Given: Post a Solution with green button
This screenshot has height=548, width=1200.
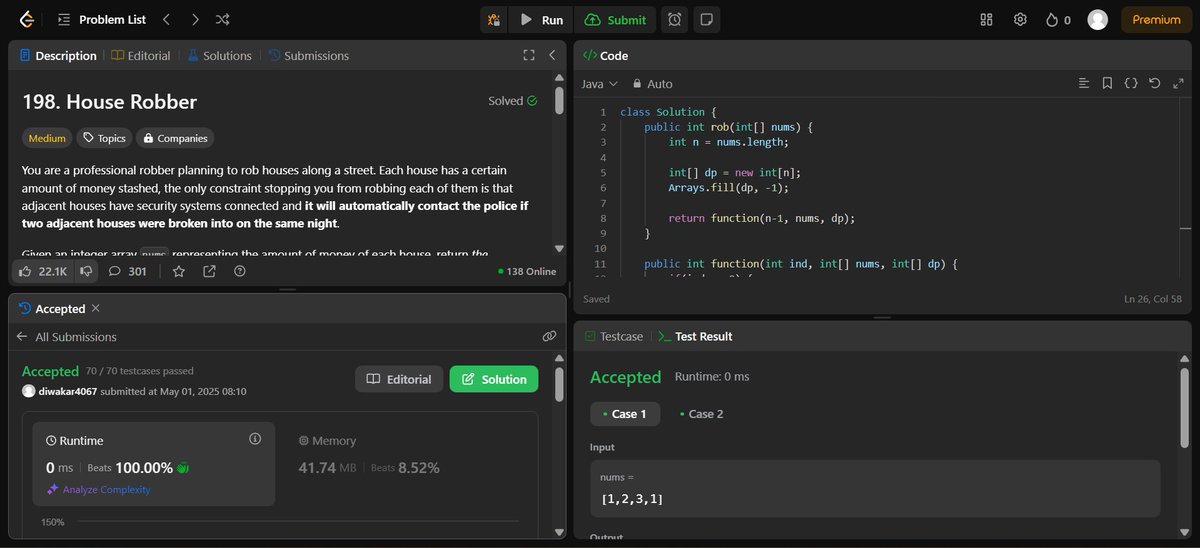Looking at the screenshot, I should pyautogui.click(x=494, y=379).
